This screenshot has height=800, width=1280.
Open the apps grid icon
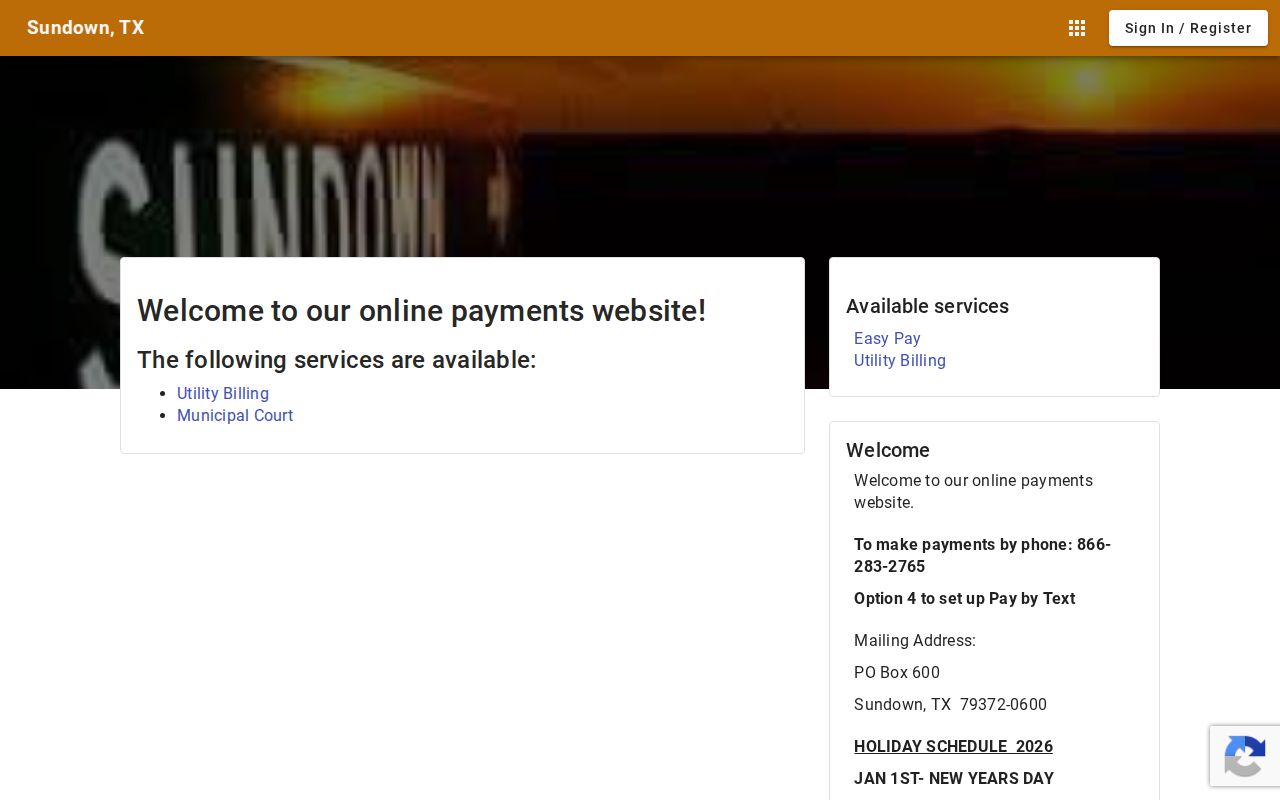[1077, 28]
